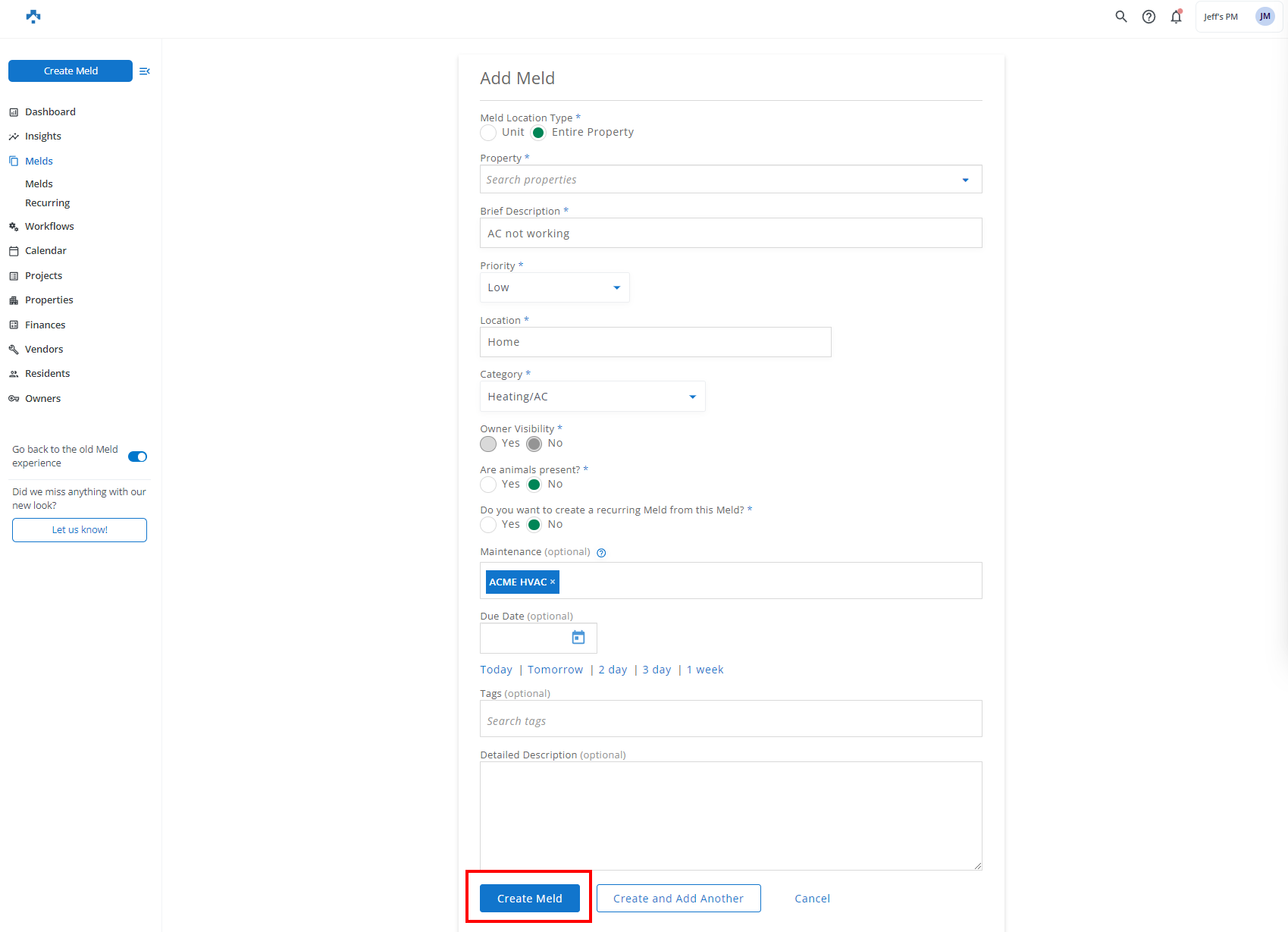Select Yes for animals present
This screenshot has width=1288, height=932.
[x=489, y=485]
